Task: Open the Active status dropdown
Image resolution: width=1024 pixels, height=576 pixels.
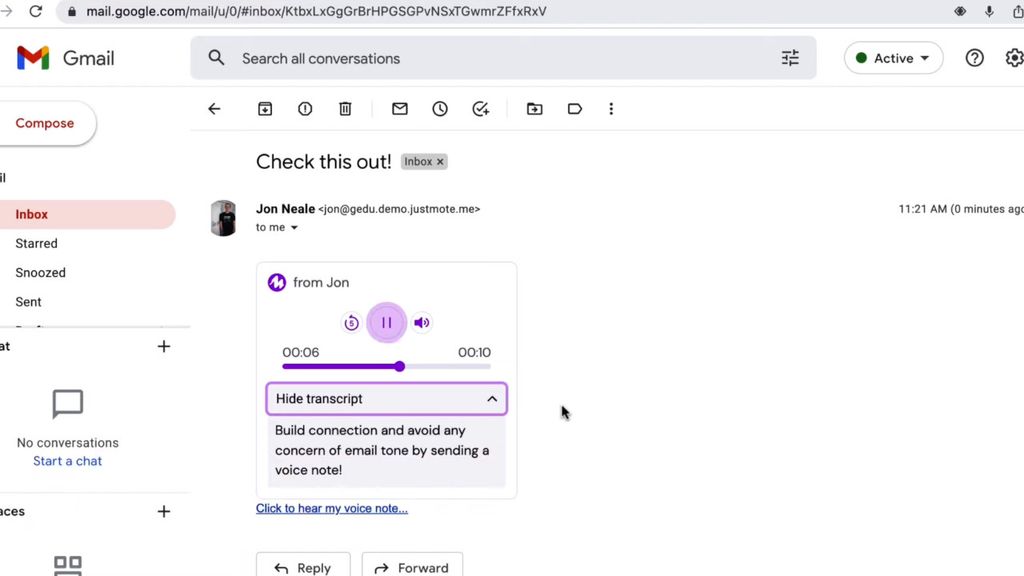Action: coord(893,58)
